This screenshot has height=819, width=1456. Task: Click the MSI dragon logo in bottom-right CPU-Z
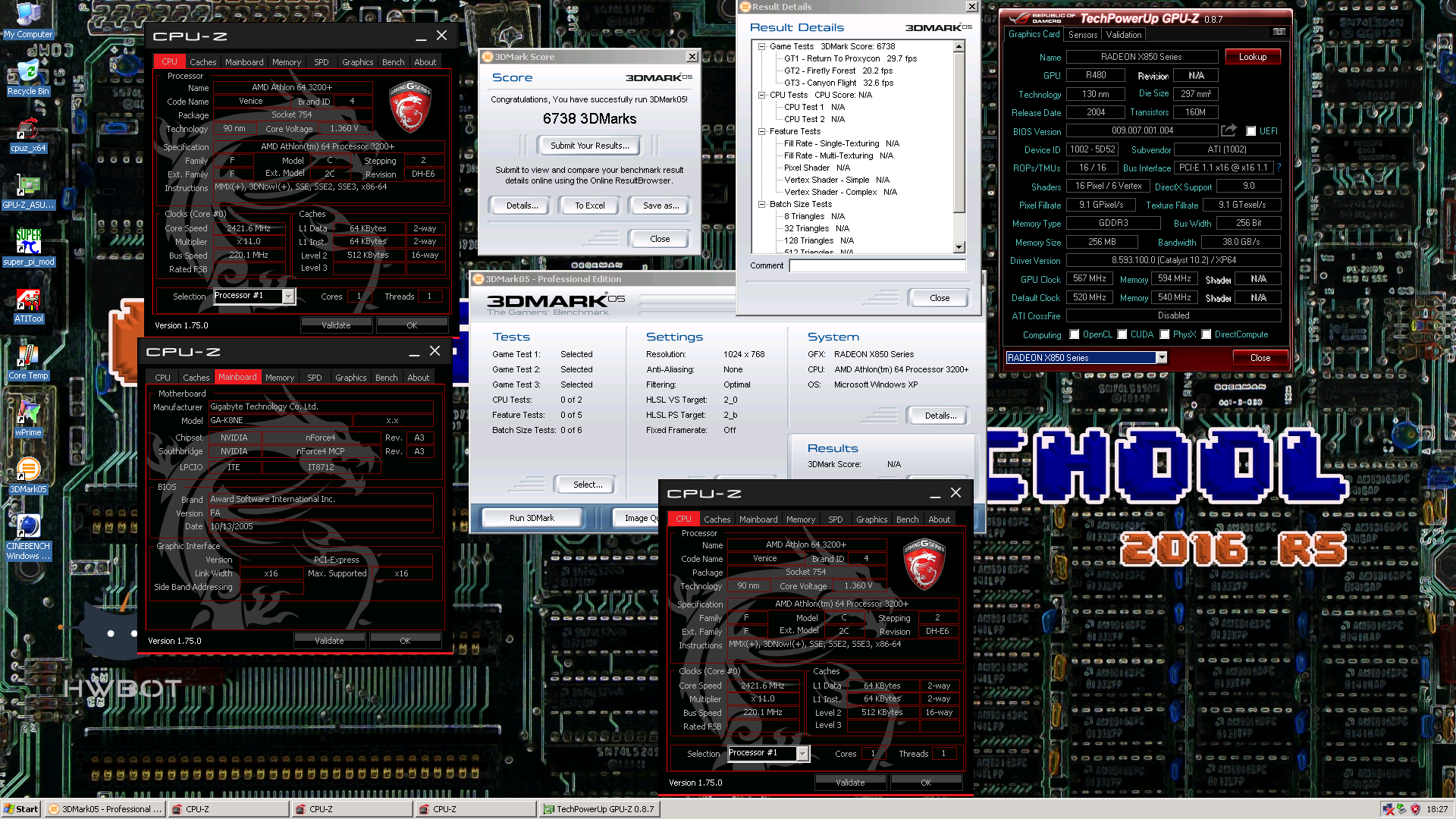pos(924,564)
